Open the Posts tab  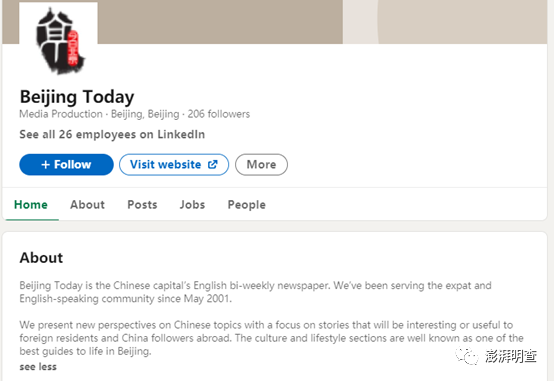(x=142, y=205)
